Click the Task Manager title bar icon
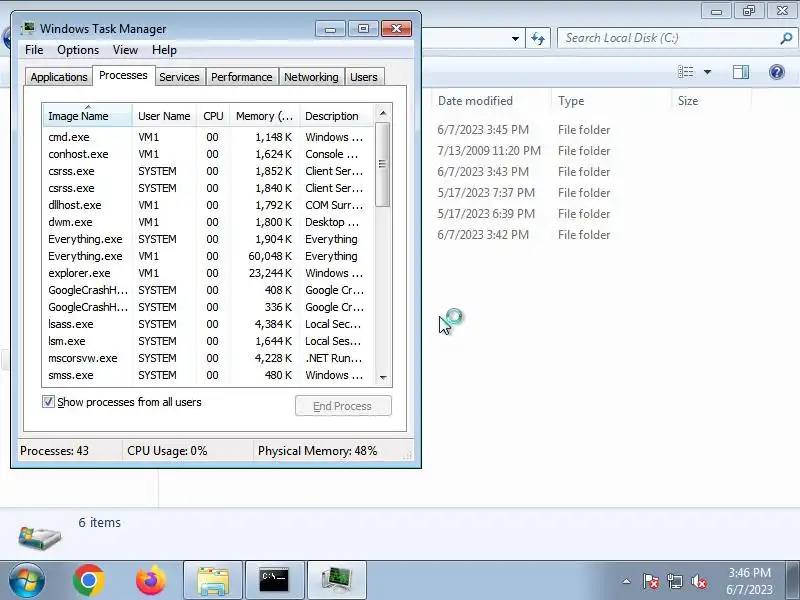This screenshot has width=800, height=600. coord(28,28)
